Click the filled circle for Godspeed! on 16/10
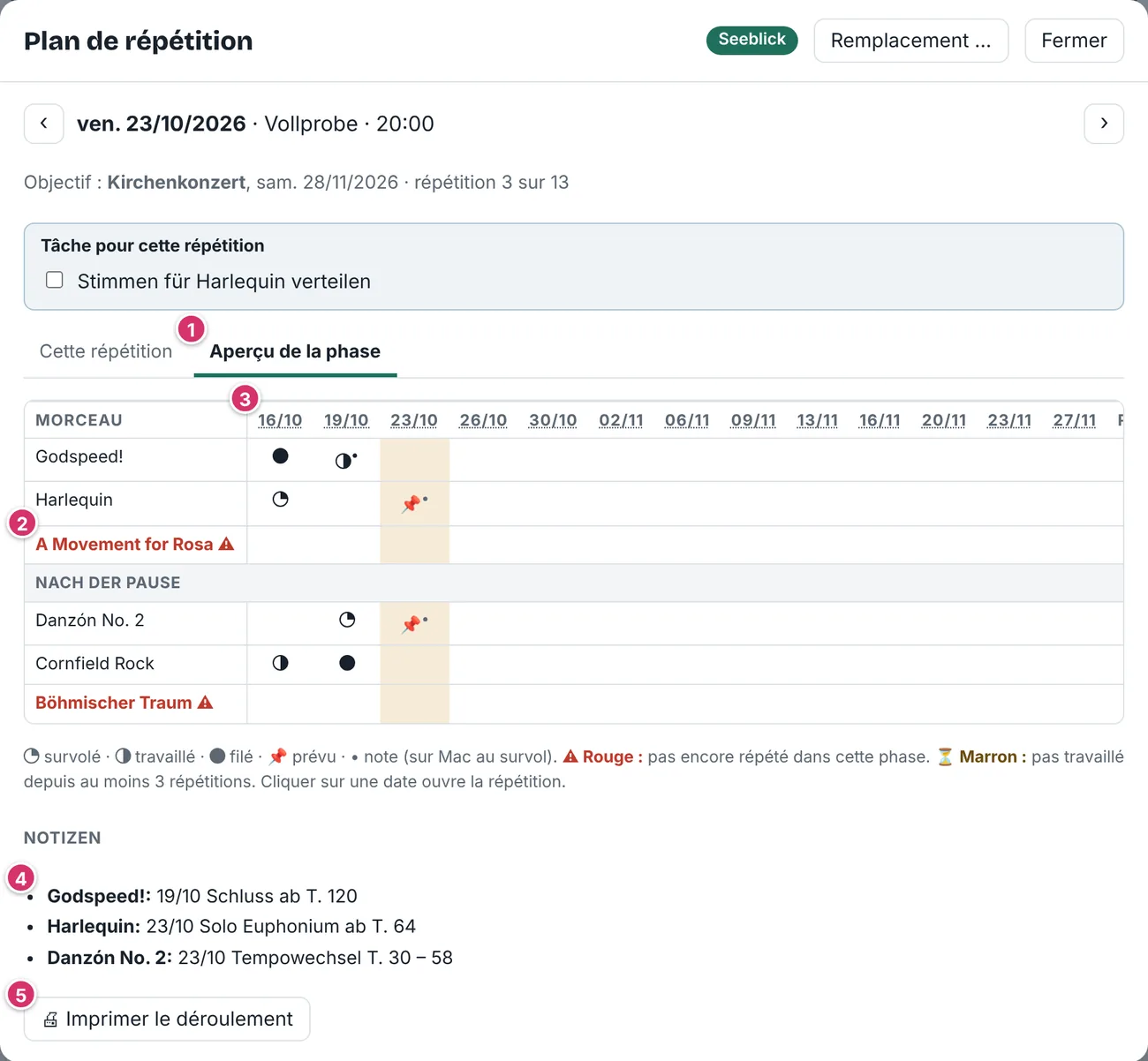Image resolution: width=1148 pixels, height=1061 pixels. pyautogui.click(x=280, y=456)
